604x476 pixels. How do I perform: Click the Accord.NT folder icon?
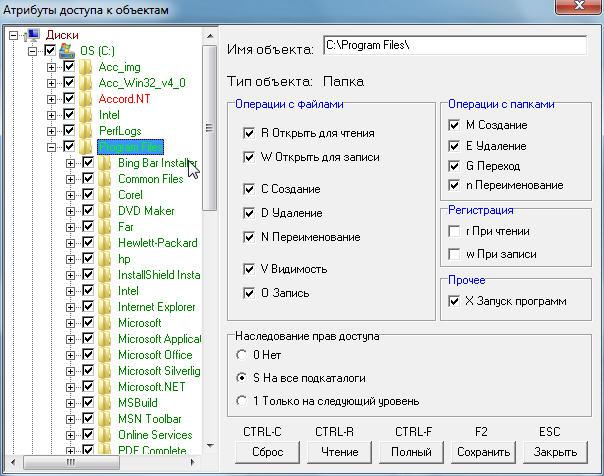pyautogui.click(x=86, y=99)
